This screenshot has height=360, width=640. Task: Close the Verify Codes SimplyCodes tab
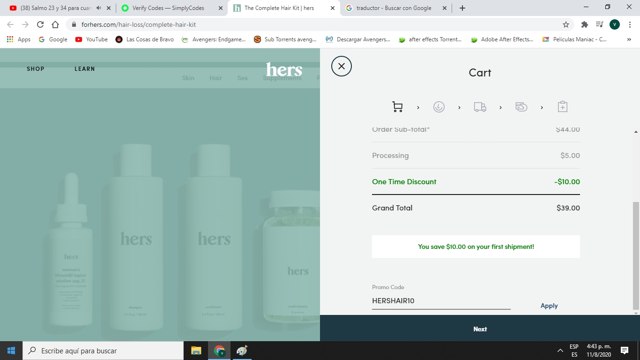[x=220, y=8]
